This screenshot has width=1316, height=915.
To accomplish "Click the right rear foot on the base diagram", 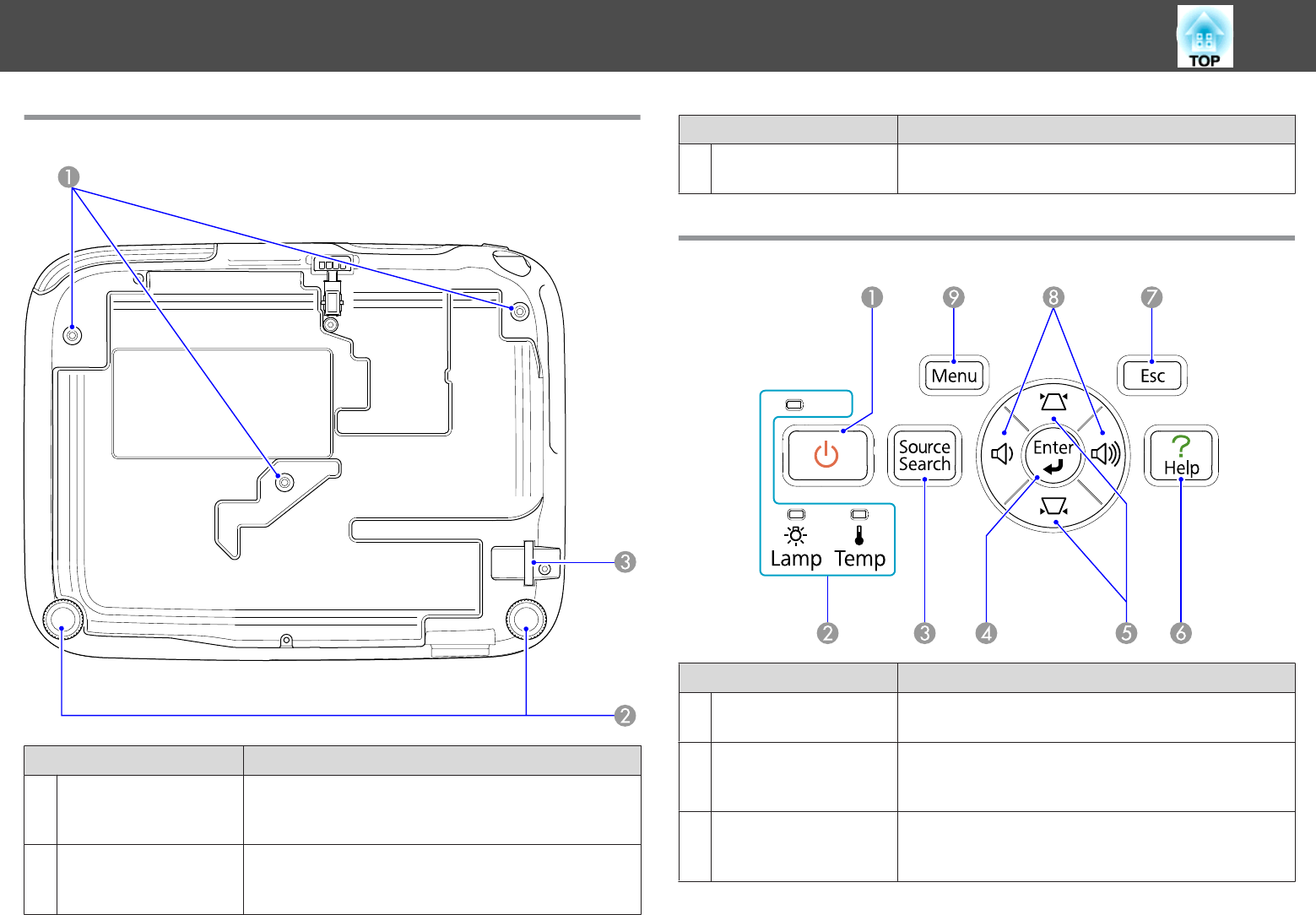I will (x=527, y=621).
